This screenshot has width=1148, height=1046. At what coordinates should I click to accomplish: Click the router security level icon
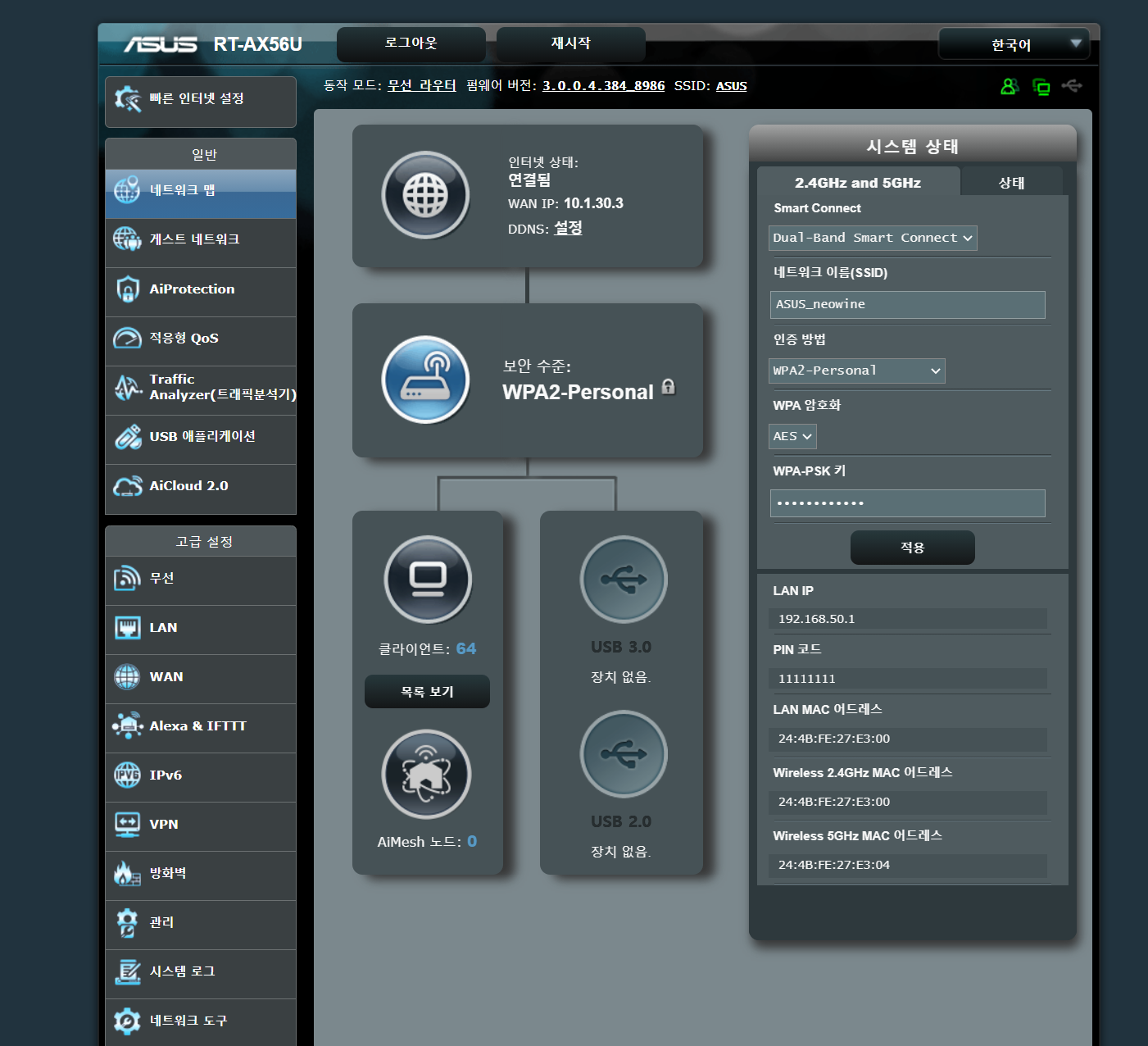(425, 380)
